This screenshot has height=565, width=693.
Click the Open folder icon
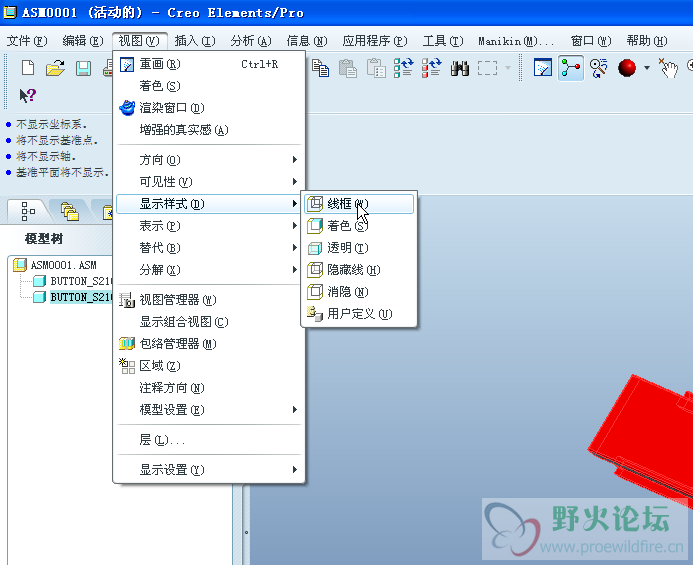pyautogui.click(x=55, y=68)
